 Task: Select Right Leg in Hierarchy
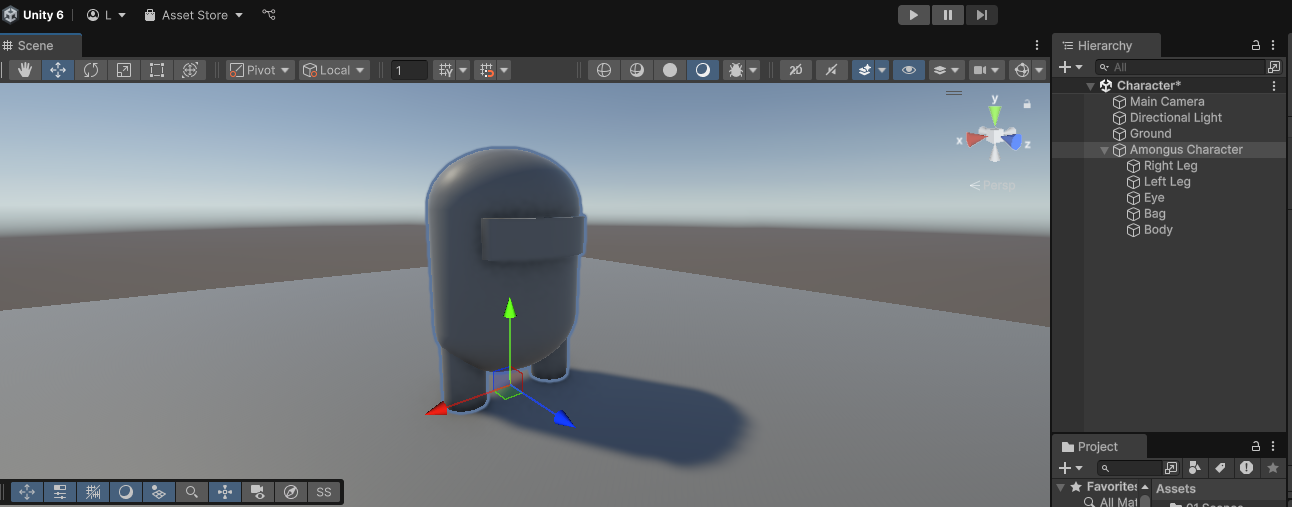pos(1170,166)
